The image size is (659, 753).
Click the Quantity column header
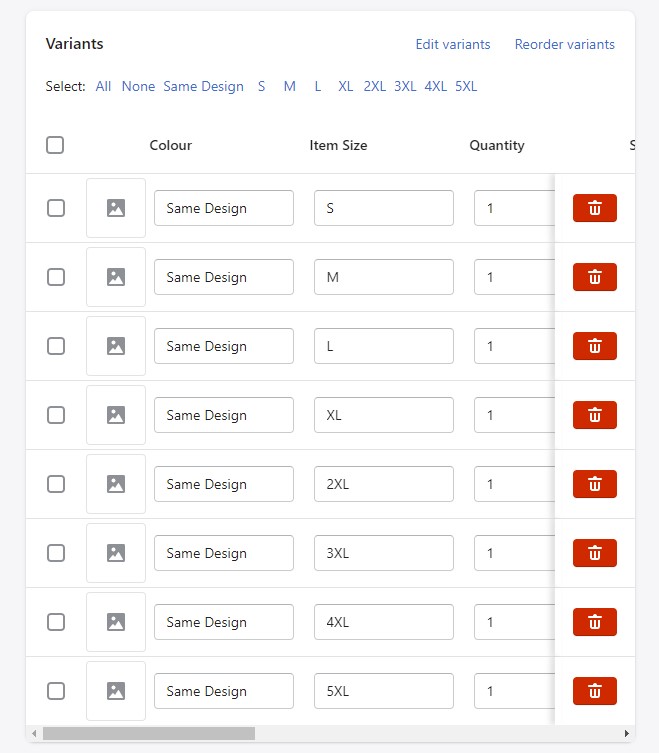[497, 146]
